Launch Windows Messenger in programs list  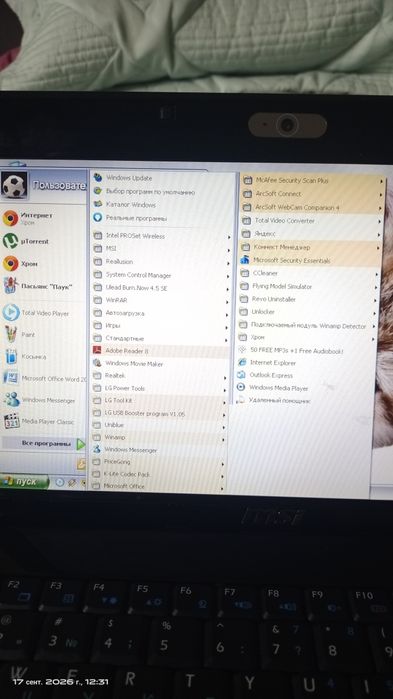click(x=158, y=450)
